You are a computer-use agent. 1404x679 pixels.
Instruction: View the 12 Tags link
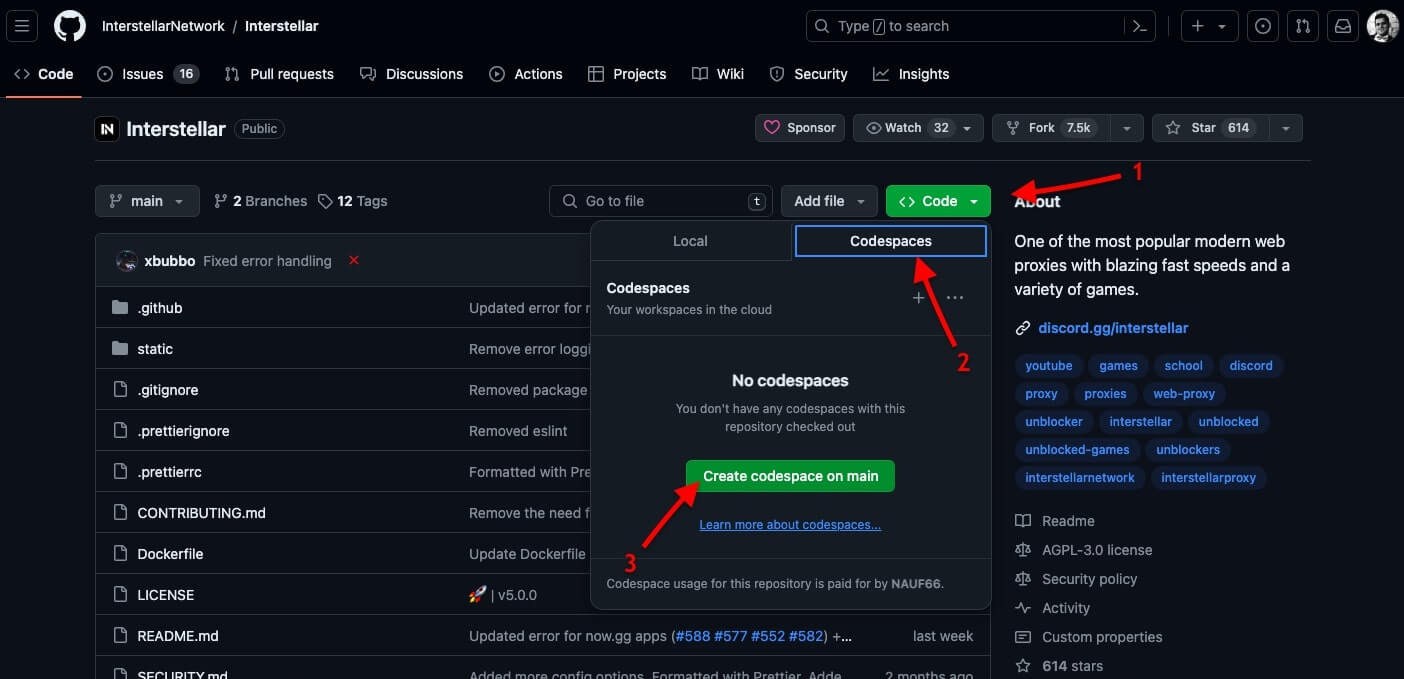tap(352, 201)
